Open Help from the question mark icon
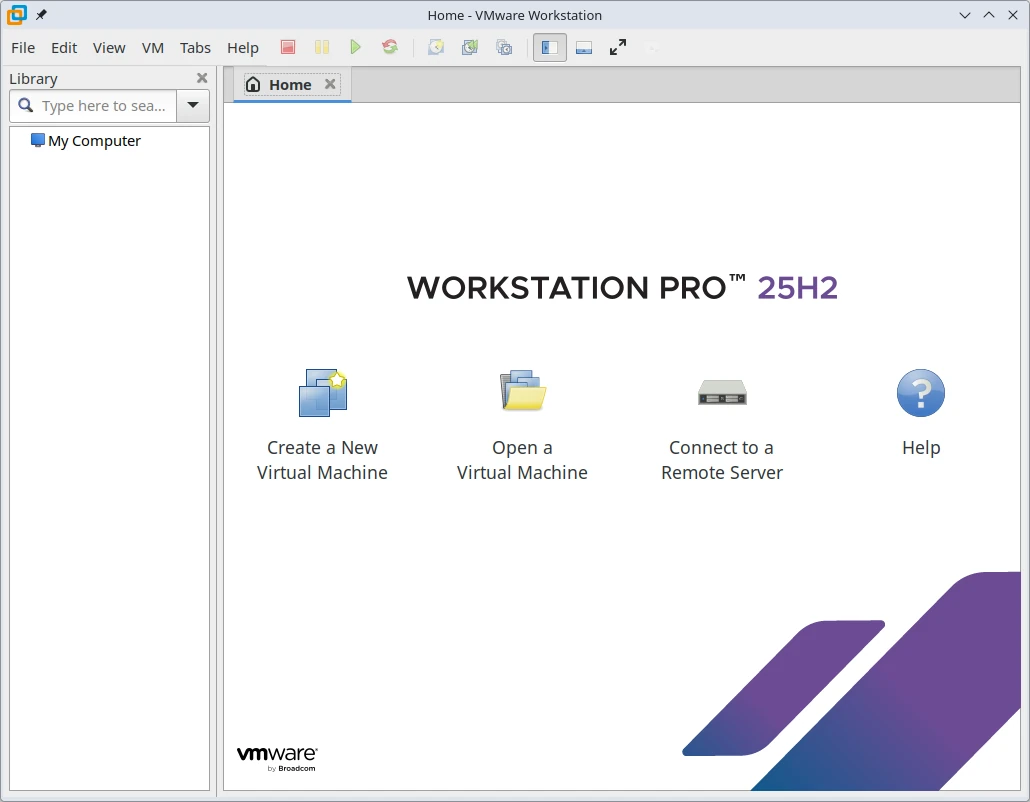Screen dimensions: 1030x802 [920, 392]
